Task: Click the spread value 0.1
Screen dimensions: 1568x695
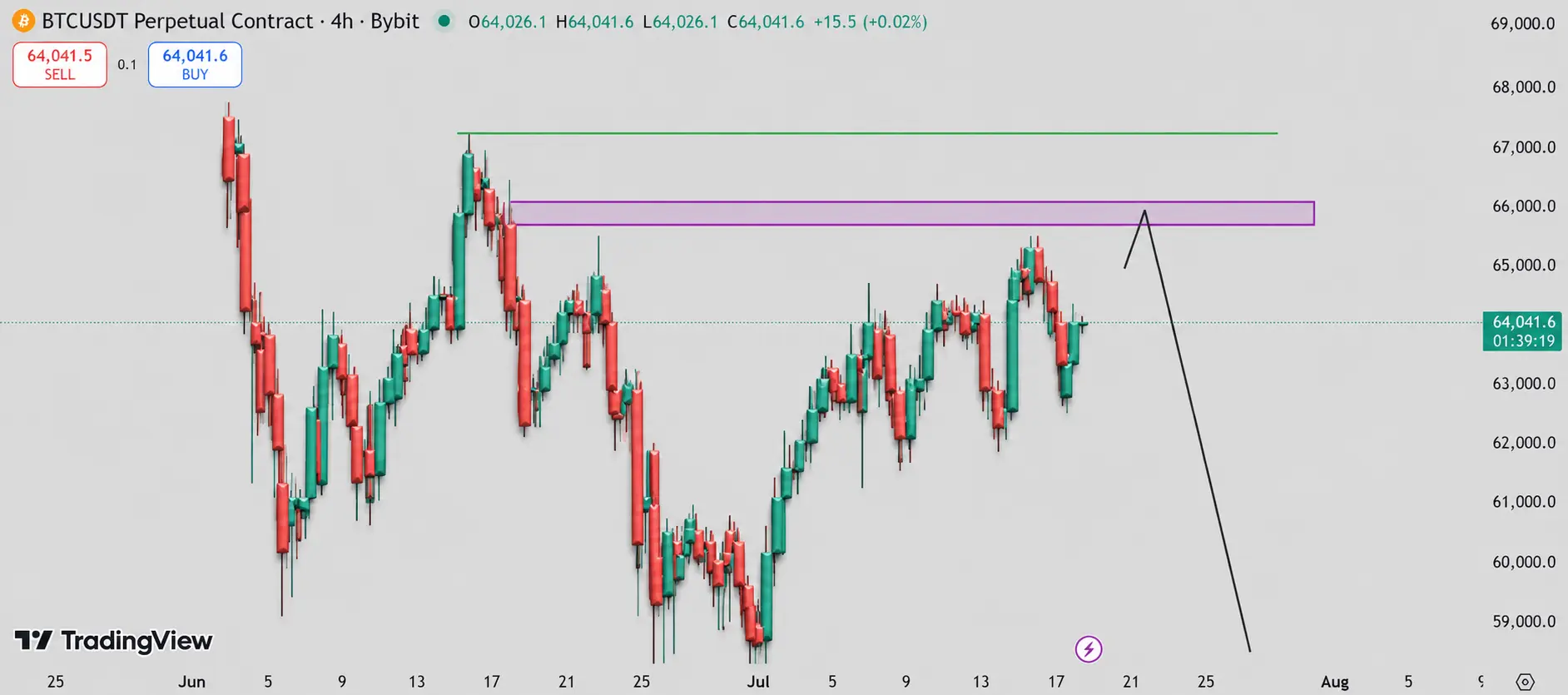Action: point(127,64)
